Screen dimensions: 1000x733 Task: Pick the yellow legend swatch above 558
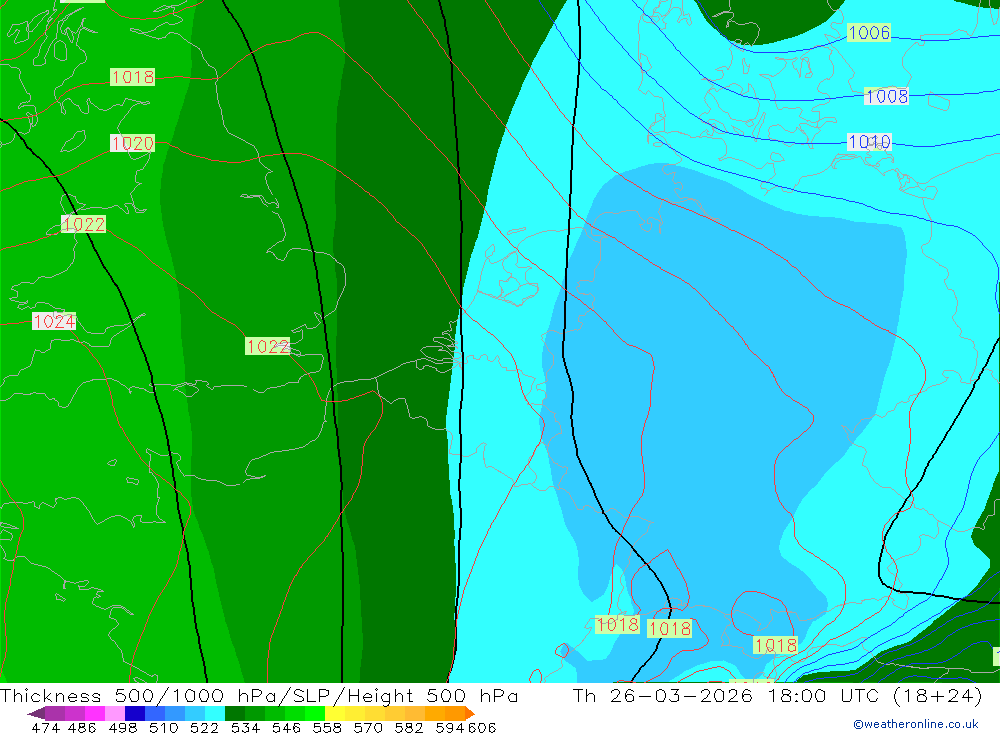[x=335, y=713]
